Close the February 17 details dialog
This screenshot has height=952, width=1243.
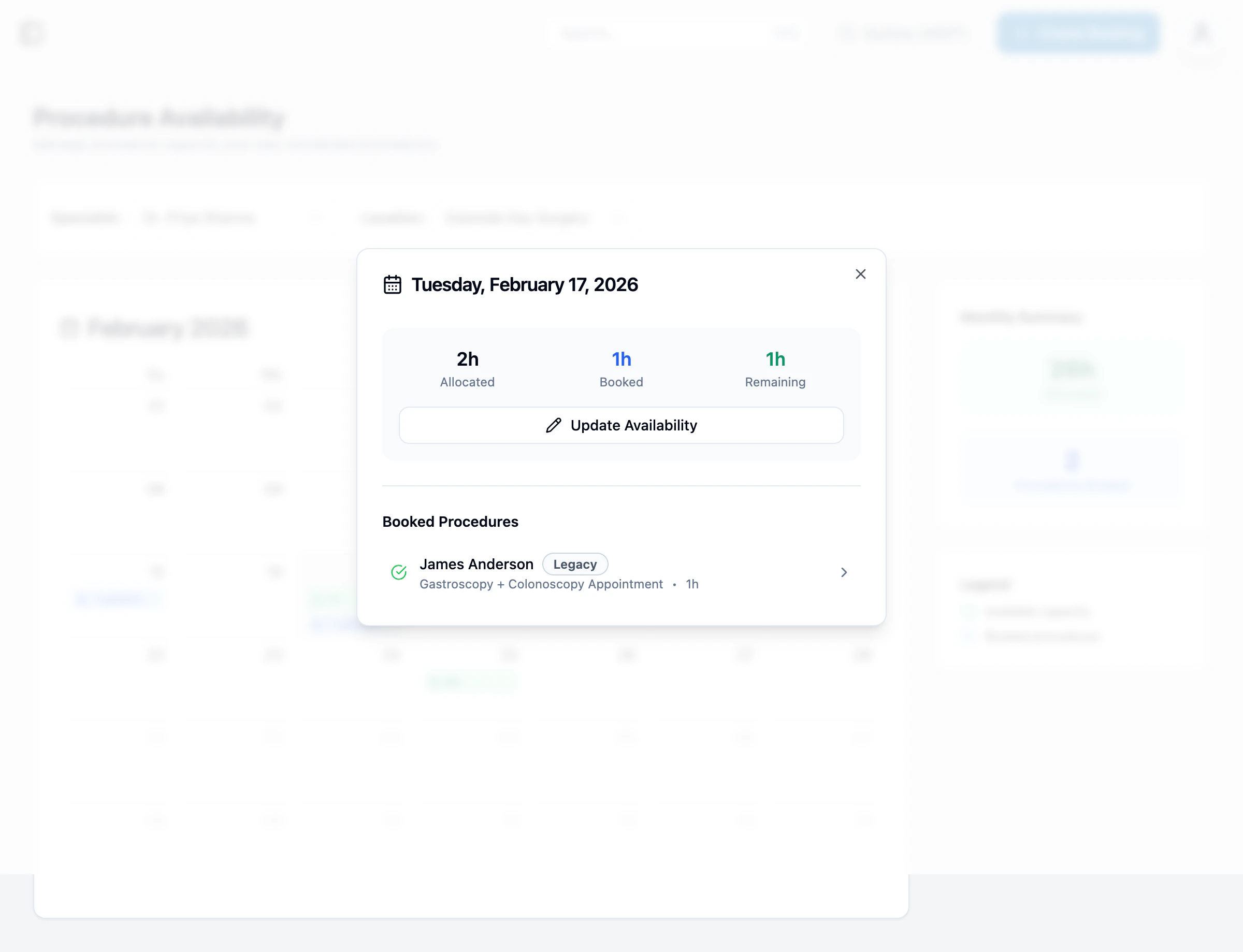pos(860,275)
